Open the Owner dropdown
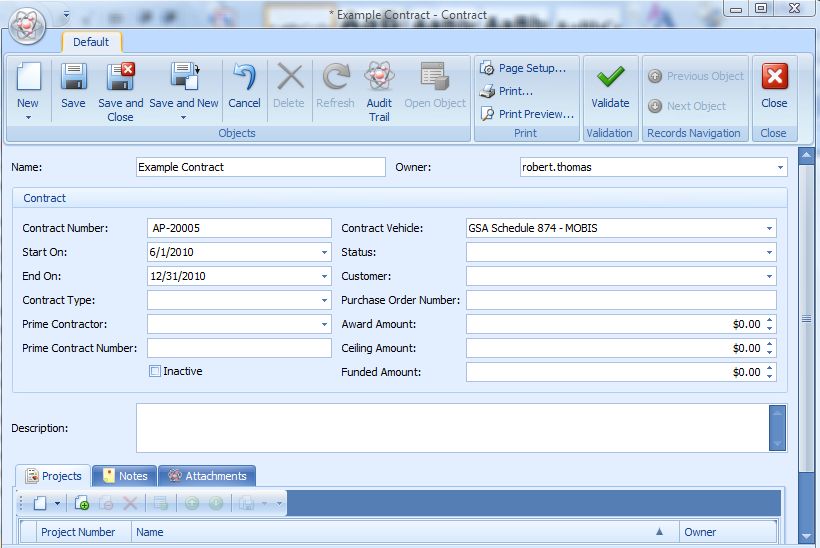This screenshot has height=548, width=820. pos(780,167)
